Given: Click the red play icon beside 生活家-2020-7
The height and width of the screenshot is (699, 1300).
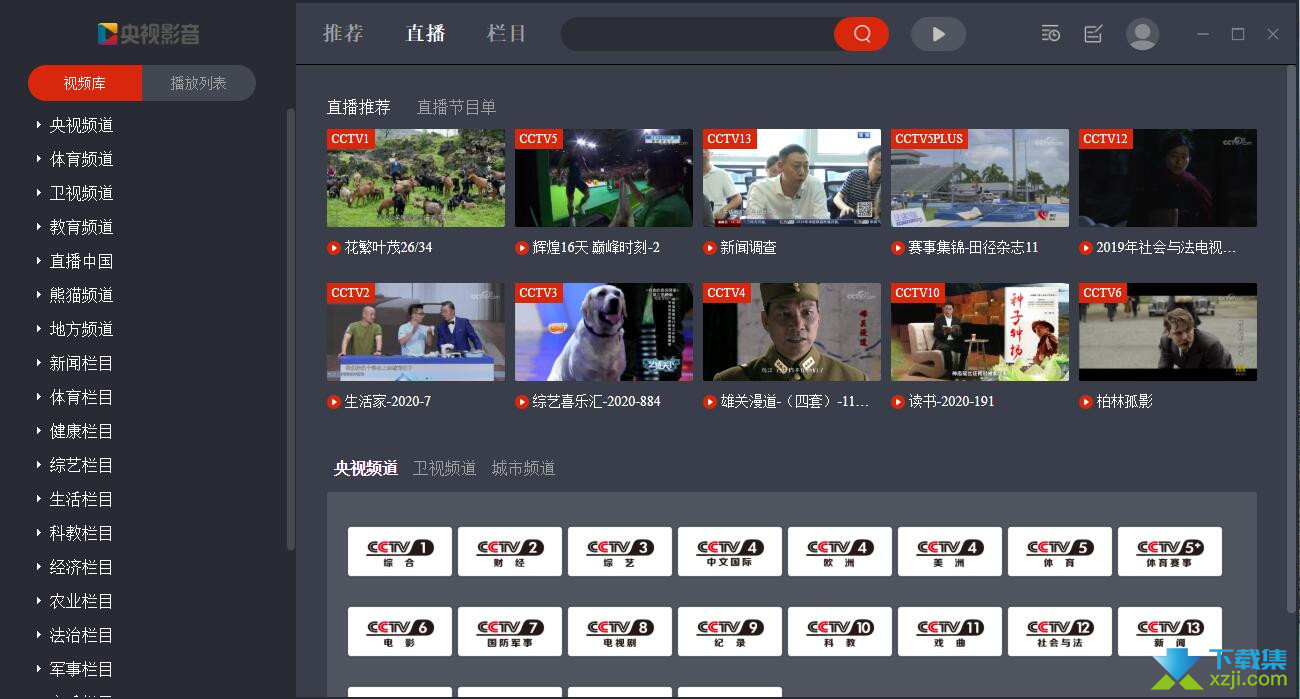Looking at the screenshot, I should 334,401.
